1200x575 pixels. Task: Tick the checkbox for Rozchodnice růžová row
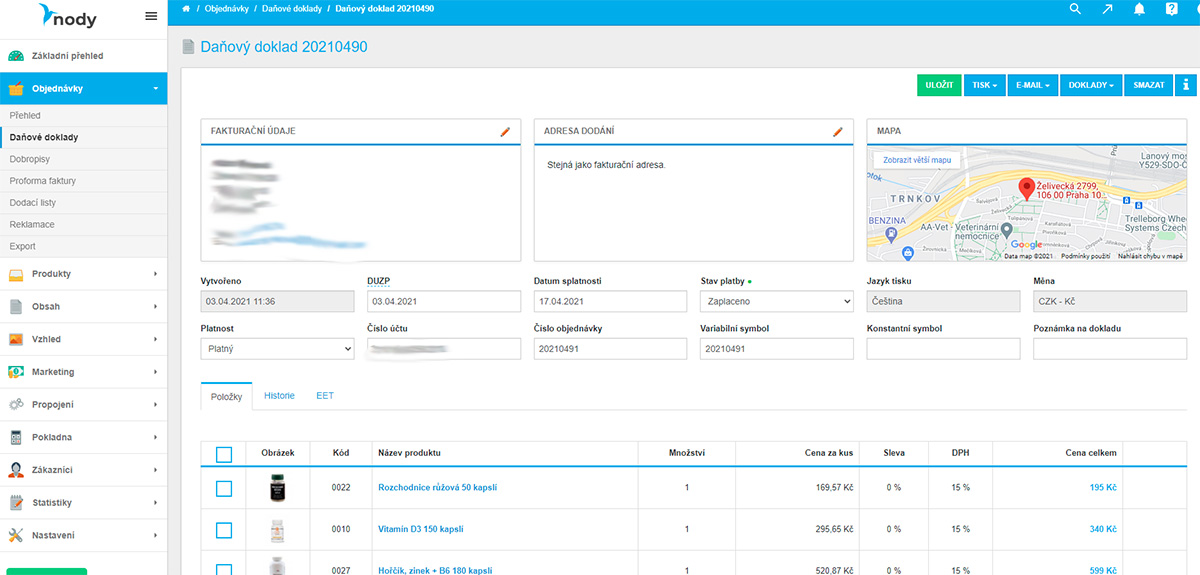pyautogui.click(x=224, y=488)
